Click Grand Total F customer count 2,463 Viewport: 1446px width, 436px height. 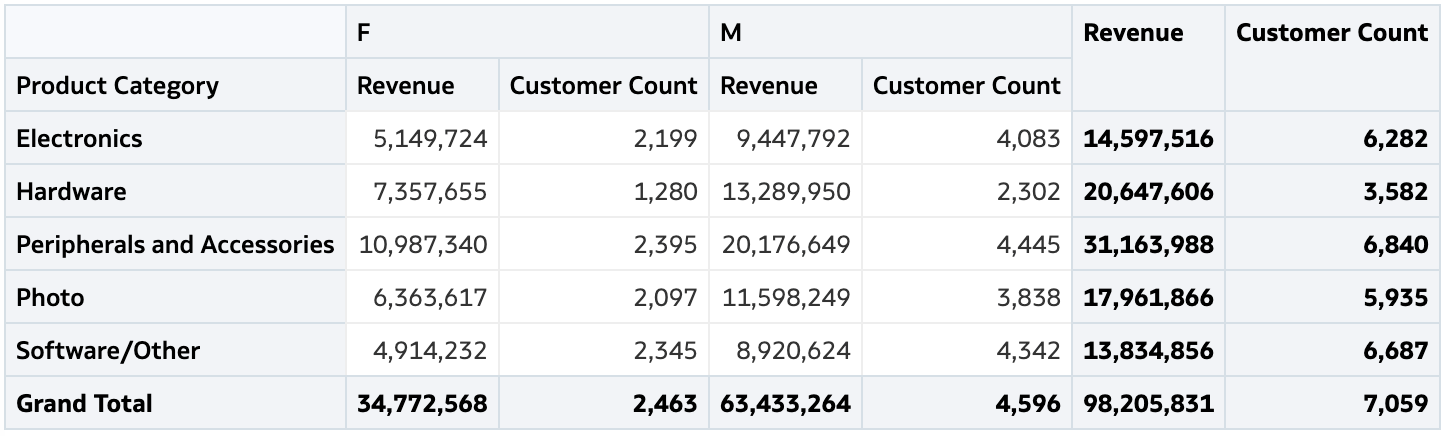pyautogui.click(x=604, y=403)
